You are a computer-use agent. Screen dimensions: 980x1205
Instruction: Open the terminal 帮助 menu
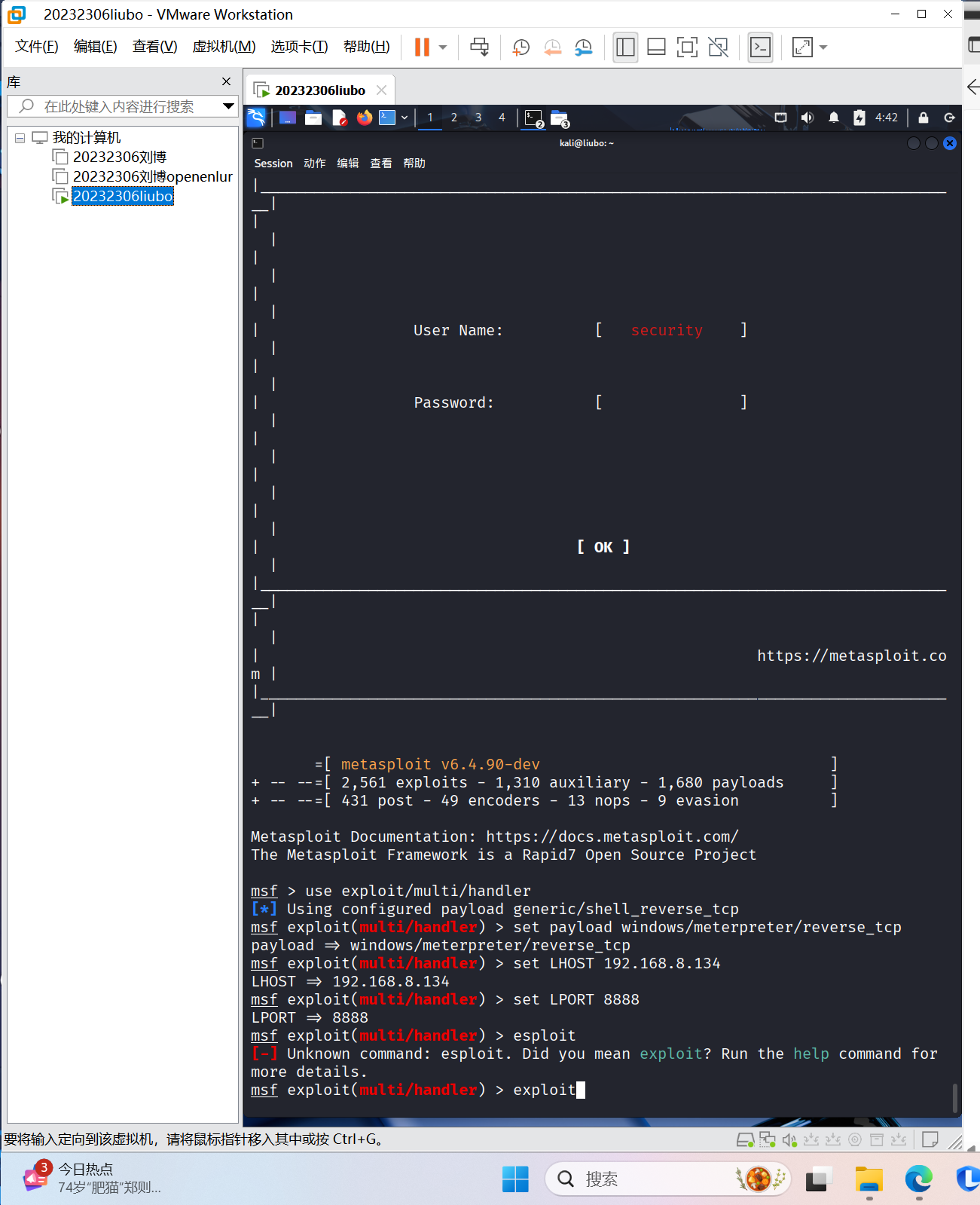tap(414, 164)
